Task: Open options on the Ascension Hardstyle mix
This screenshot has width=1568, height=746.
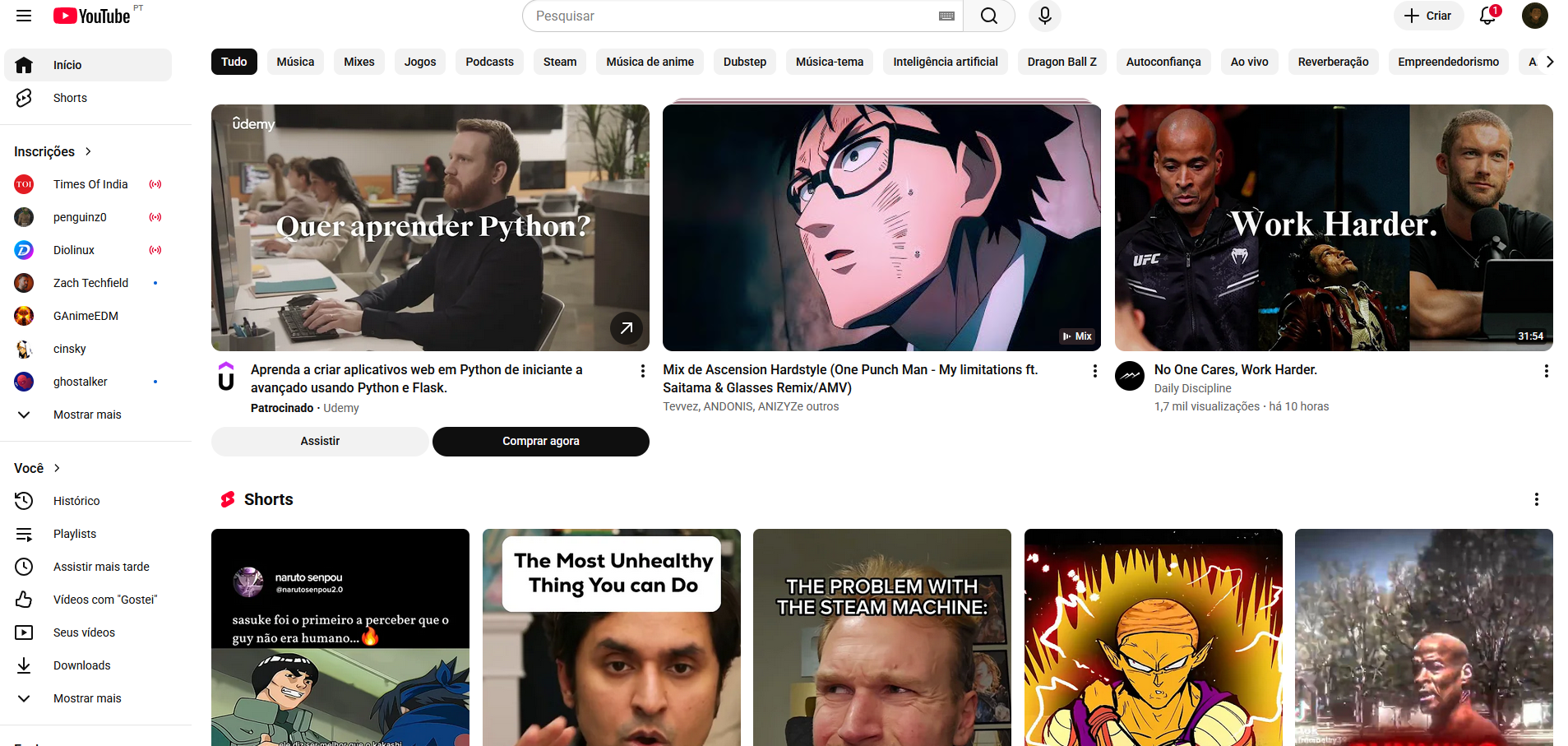Action: 1094,371
